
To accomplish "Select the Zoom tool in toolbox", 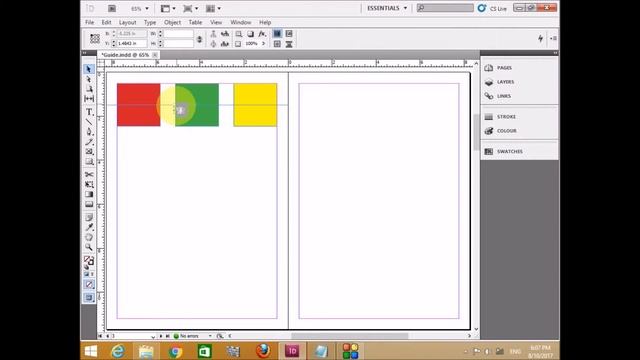I will (x=89, y=247).
